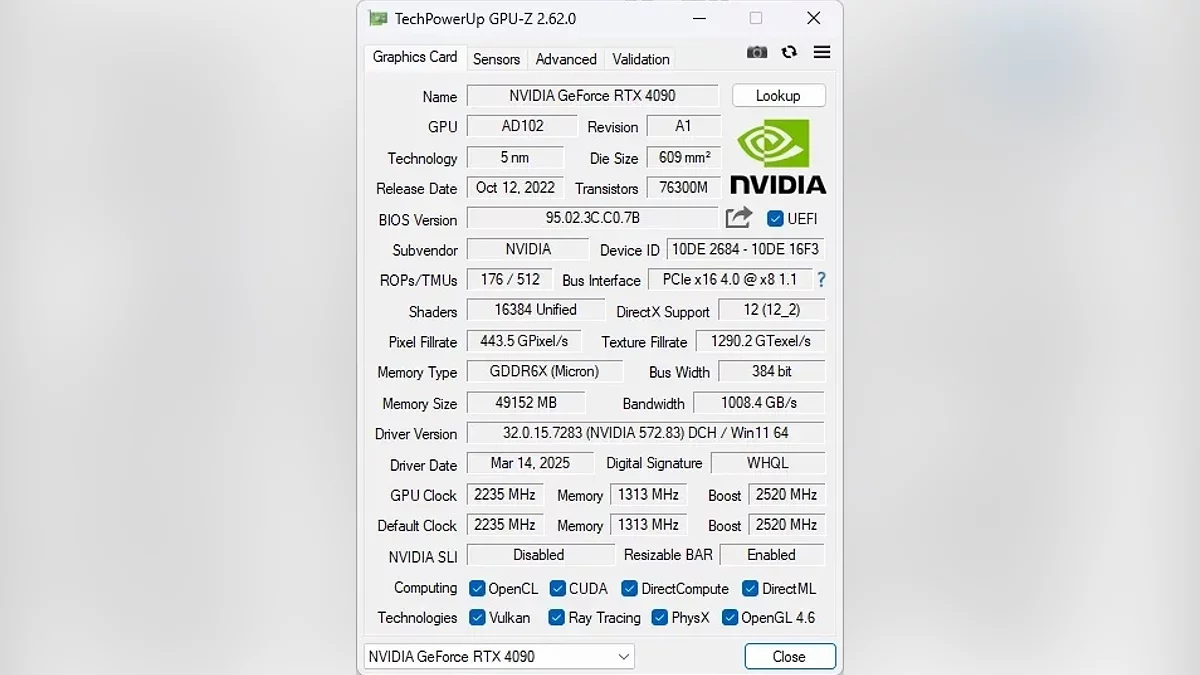Click the Driver Date value Mar 14, 2025
The width and height of the screenshot is (1200, 675).
point(530,463)
